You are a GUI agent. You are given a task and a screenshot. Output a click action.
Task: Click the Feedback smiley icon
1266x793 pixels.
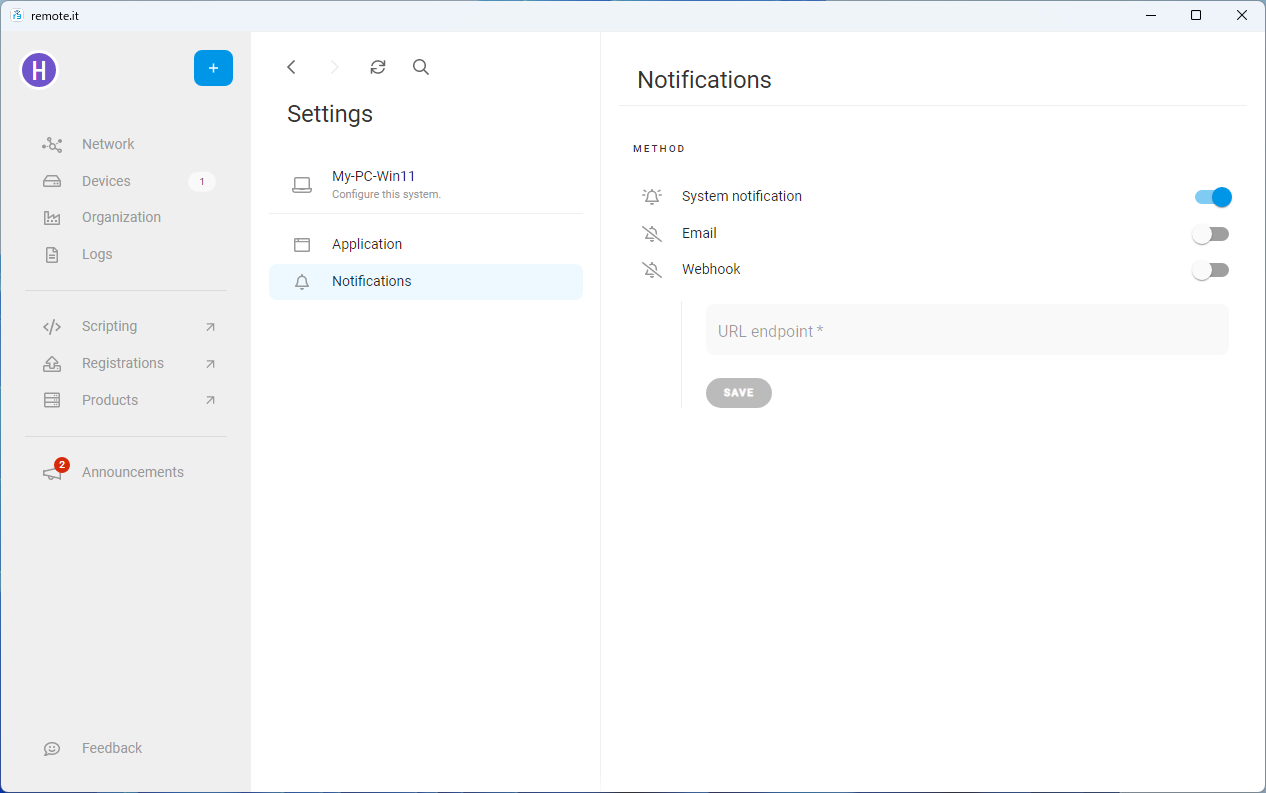[52, 749]
